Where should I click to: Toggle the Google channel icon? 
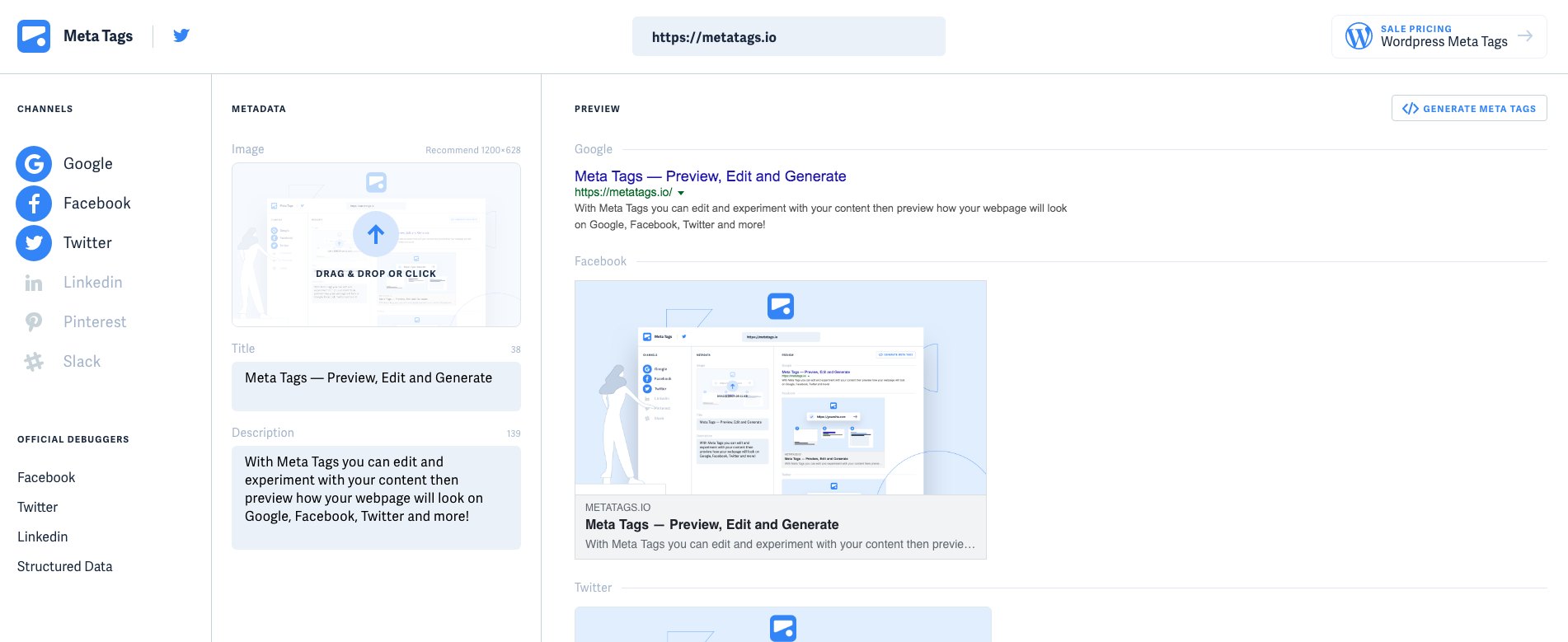(34, 164)
